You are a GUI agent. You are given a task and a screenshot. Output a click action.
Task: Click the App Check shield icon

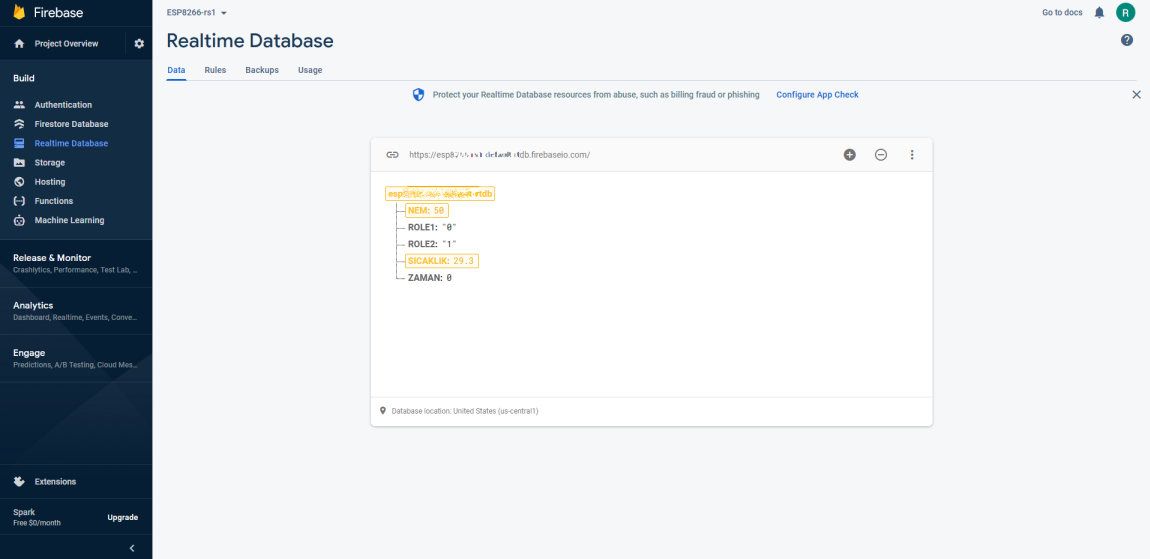tap(418, 95)
